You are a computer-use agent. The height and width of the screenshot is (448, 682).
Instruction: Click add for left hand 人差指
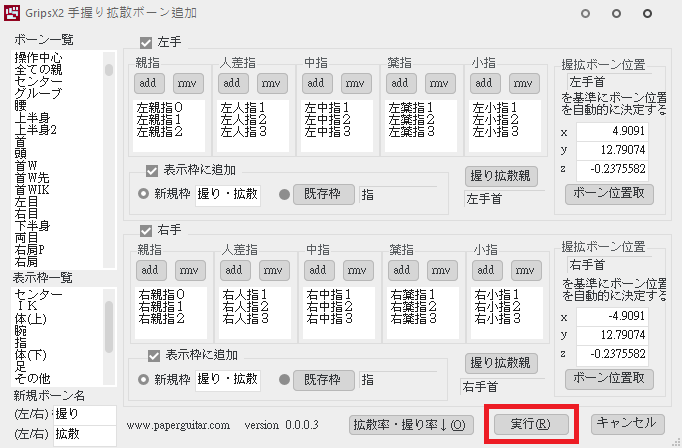pos(233,83)
